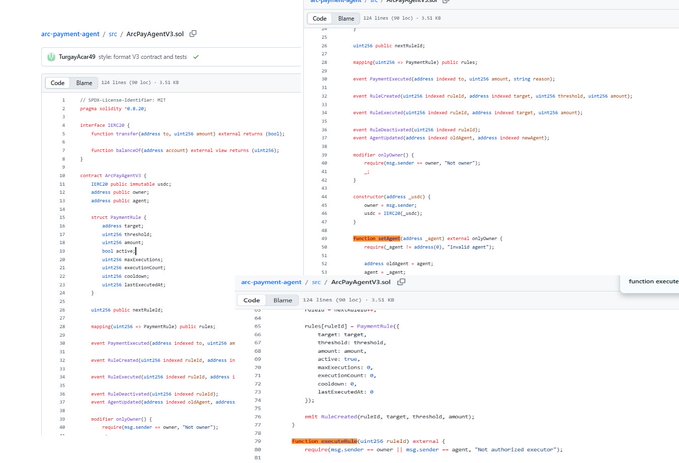Viewport: 679px width, 463px height.
Task: Open arc-payment-agent link in bottom pane breadcrumb
Action: [x=271, y=282]
